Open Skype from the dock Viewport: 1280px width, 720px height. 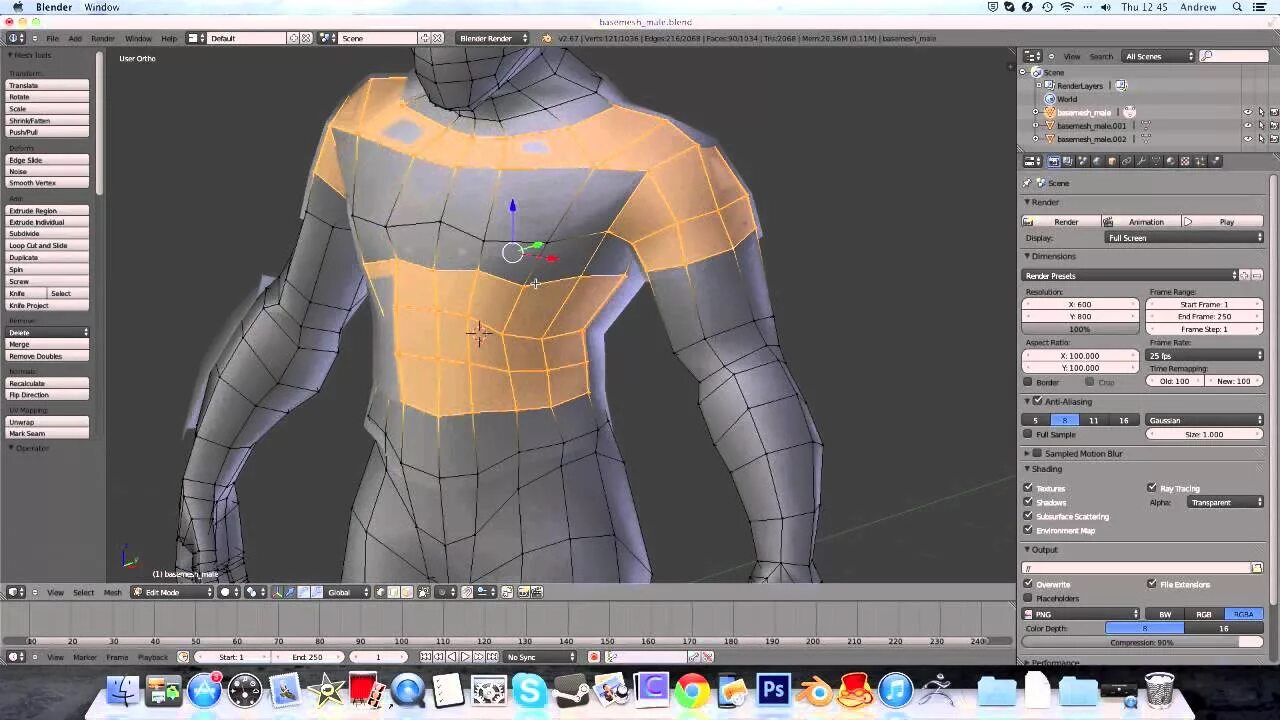click(x=529, y=691)
